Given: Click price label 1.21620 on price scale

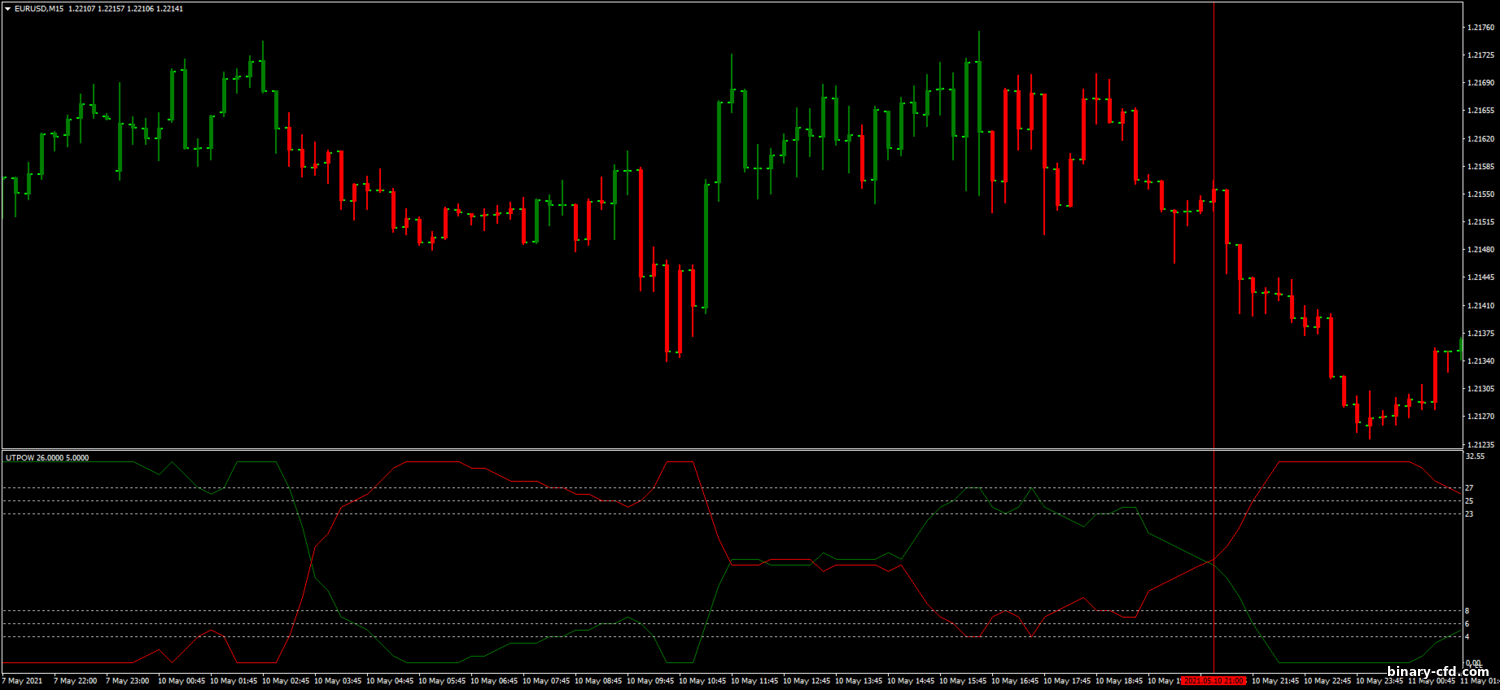Looking at the screenshot, I should [1480, 139].
